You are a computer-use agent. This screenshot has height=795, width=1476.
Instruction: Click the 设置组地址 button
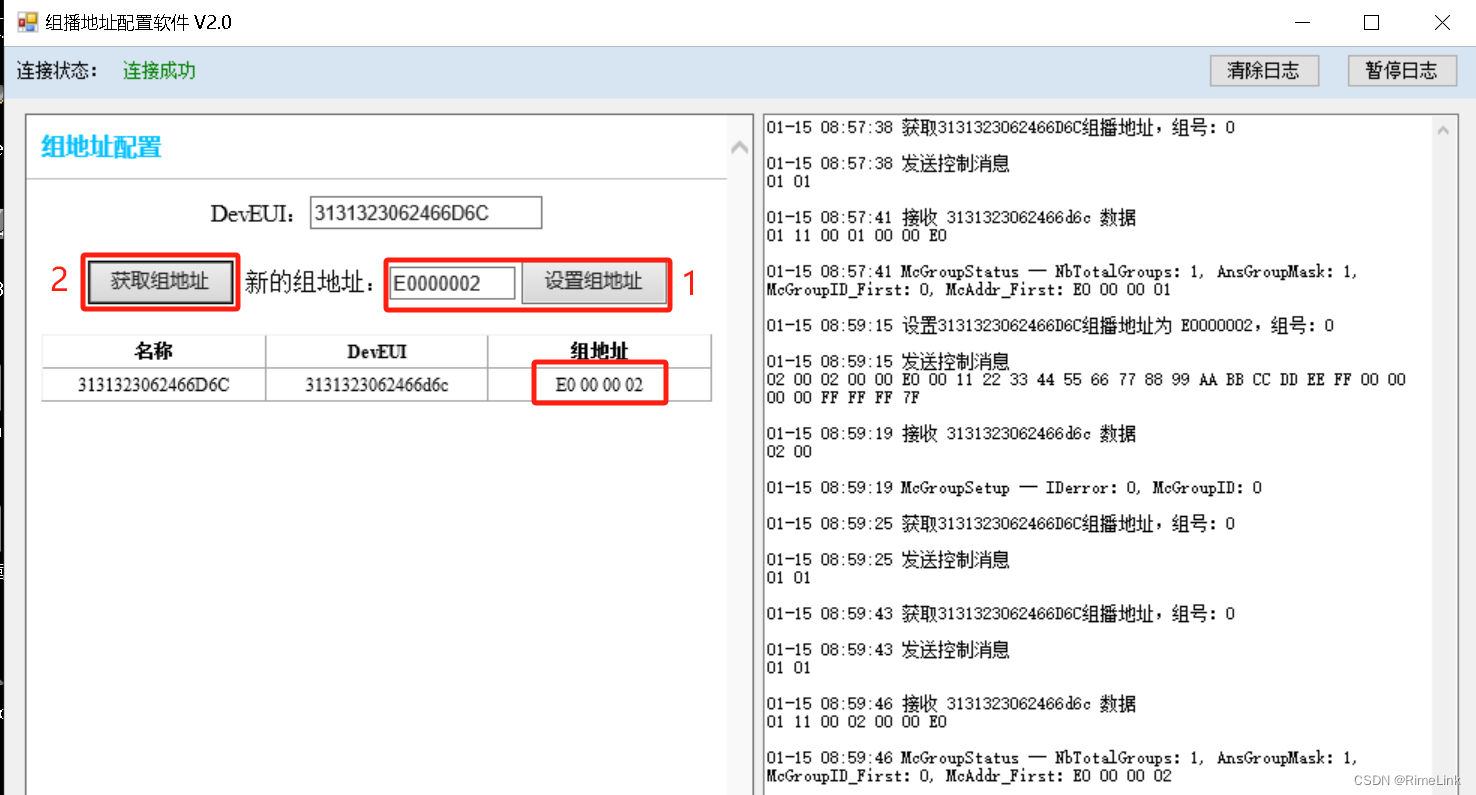pyautogui.click(x=594, y=282)
